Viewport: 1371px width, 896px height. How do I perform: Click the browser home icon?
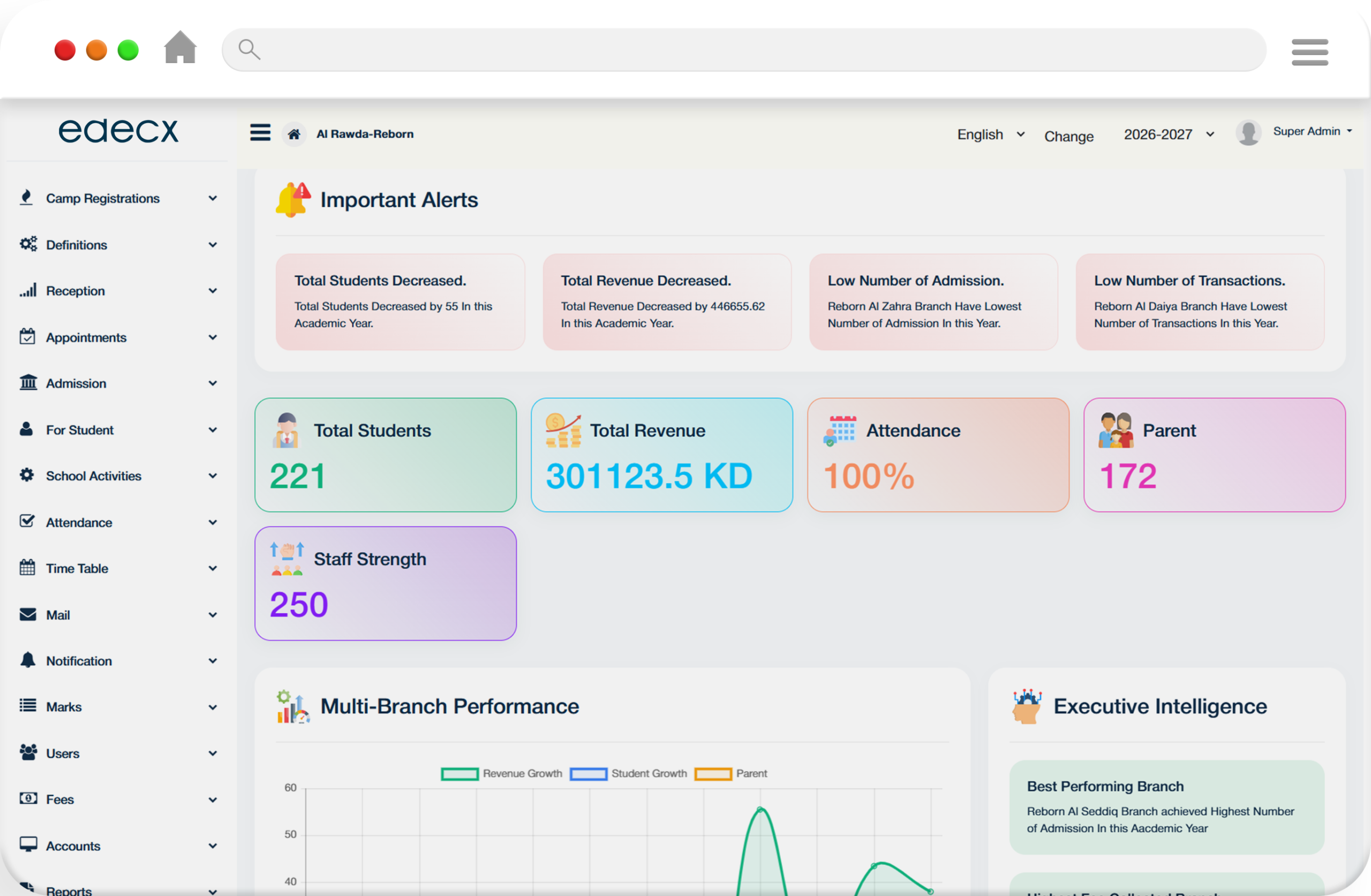[x=180, y=47]
